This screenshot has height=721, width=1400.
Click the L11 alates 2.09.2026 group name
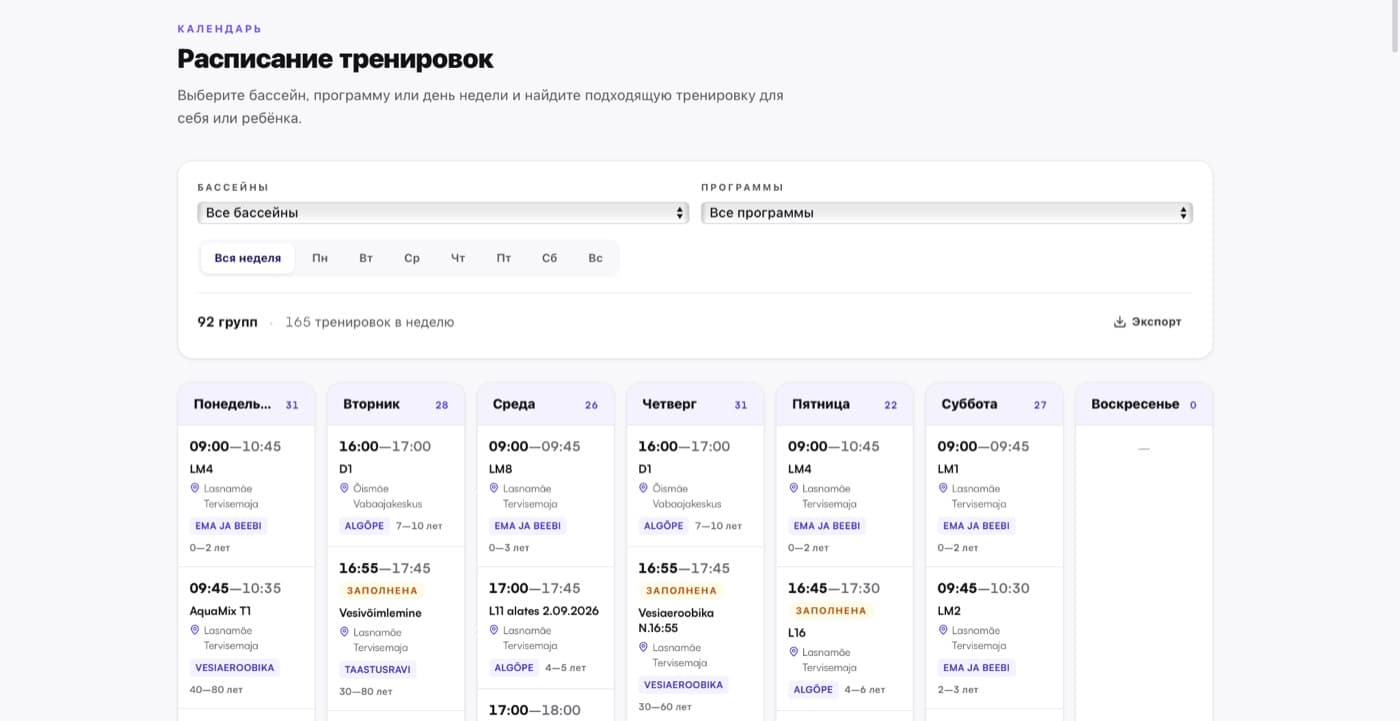click(544, 610)
